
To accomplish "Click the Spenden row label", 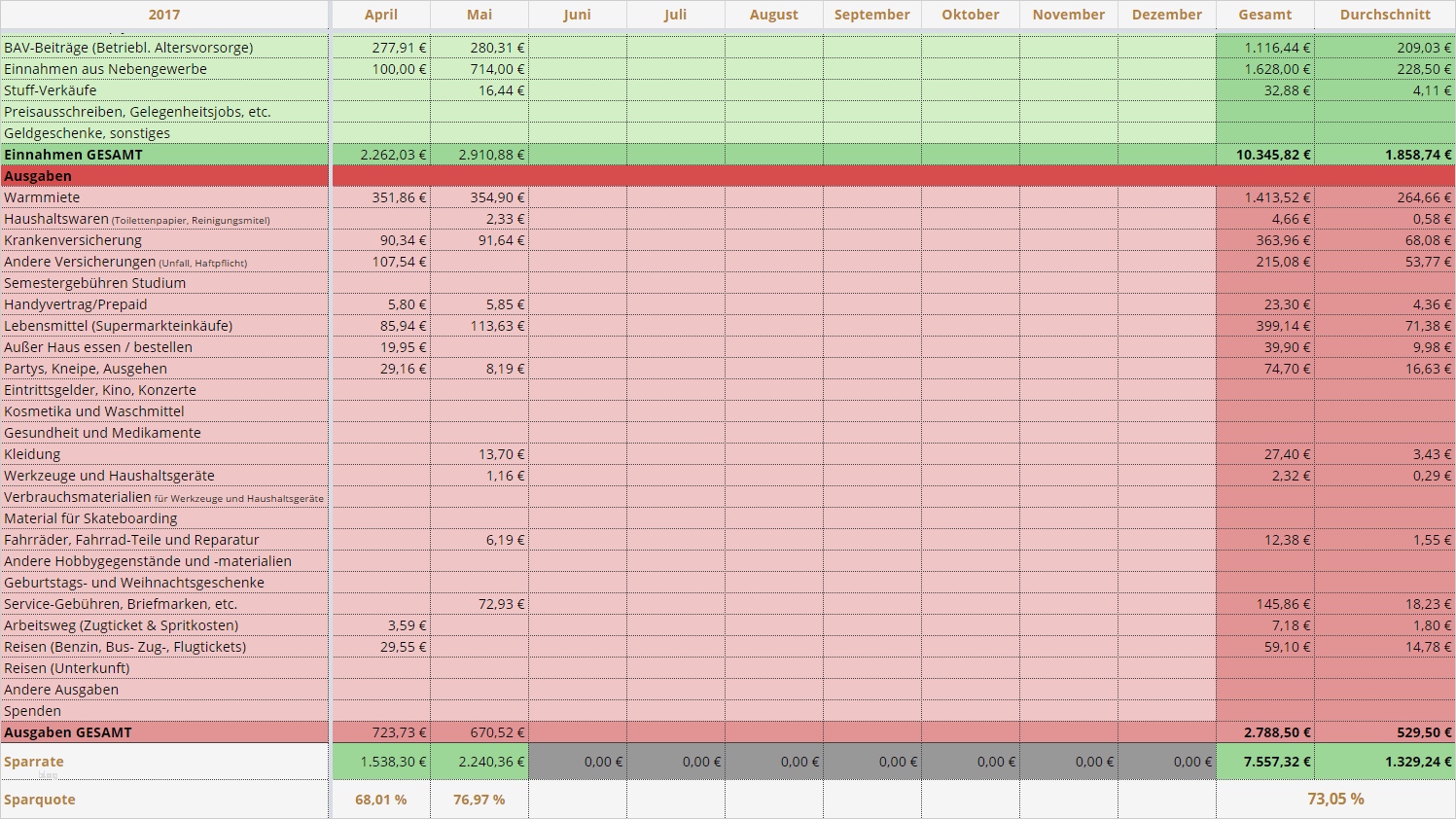I will tap(32, 711).
